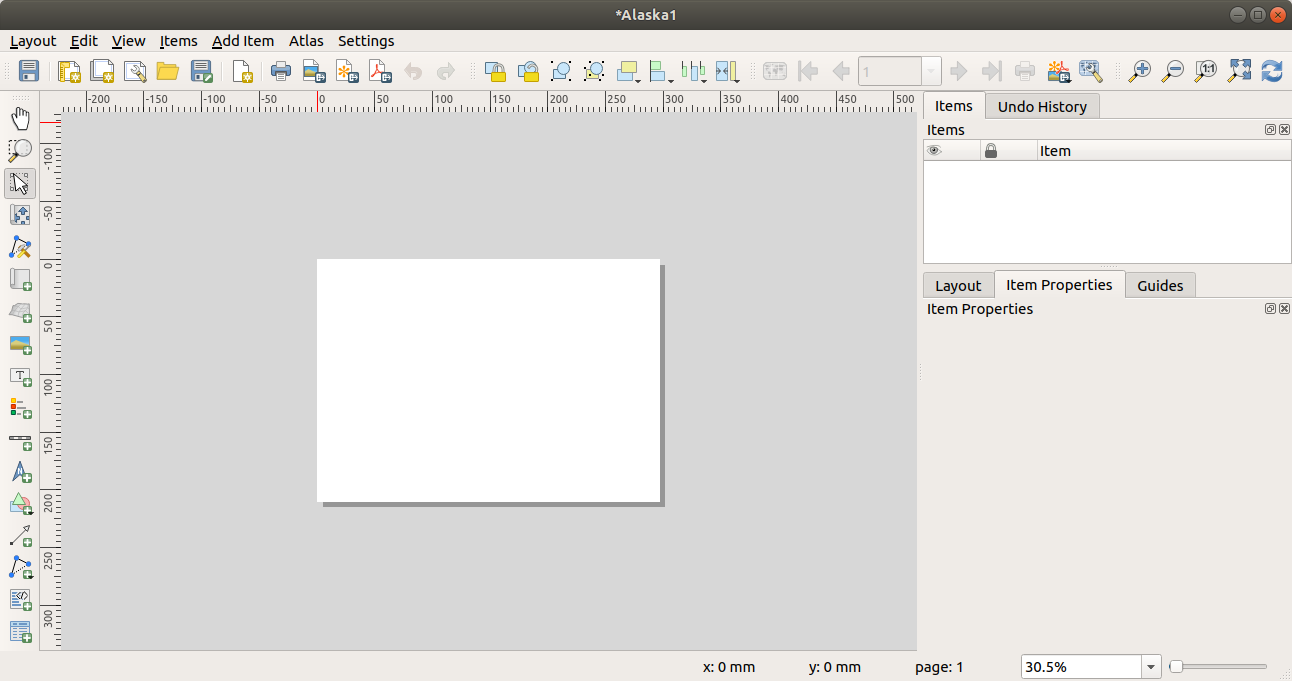
Task: Switch to the Guides tab
Action: pyautogui.click(x=1160, y=286)
